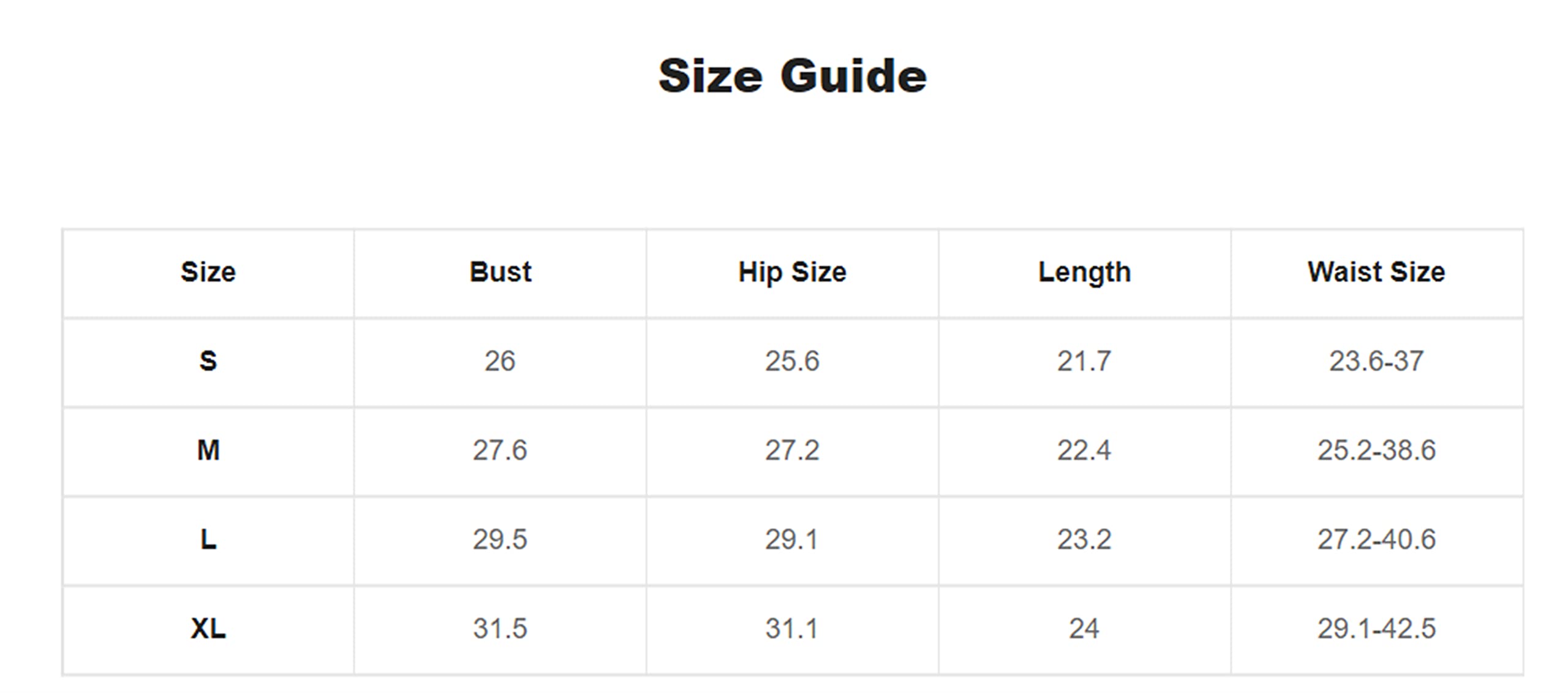Click the M size row label
The image size is (1568, 693).
click(208, 450)
